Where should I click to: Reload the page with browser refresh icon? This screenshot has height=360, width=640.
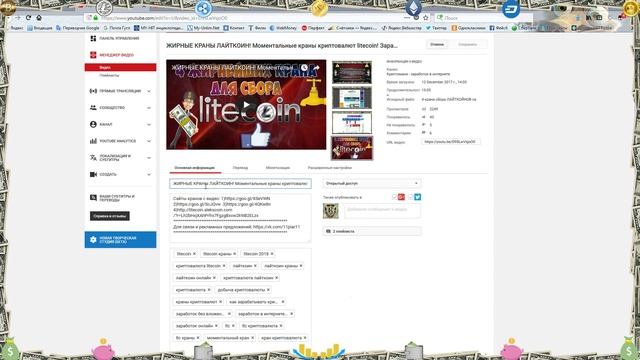pos(28,18)
